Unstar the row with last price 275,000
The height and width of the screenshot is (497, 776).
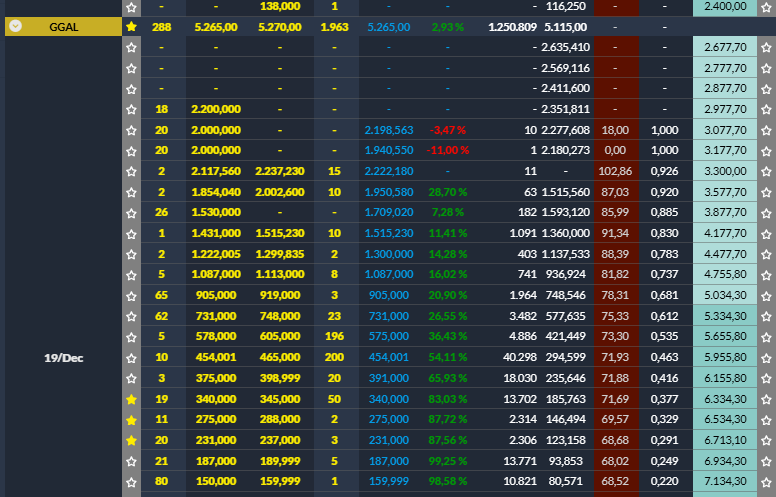point(131,420)
